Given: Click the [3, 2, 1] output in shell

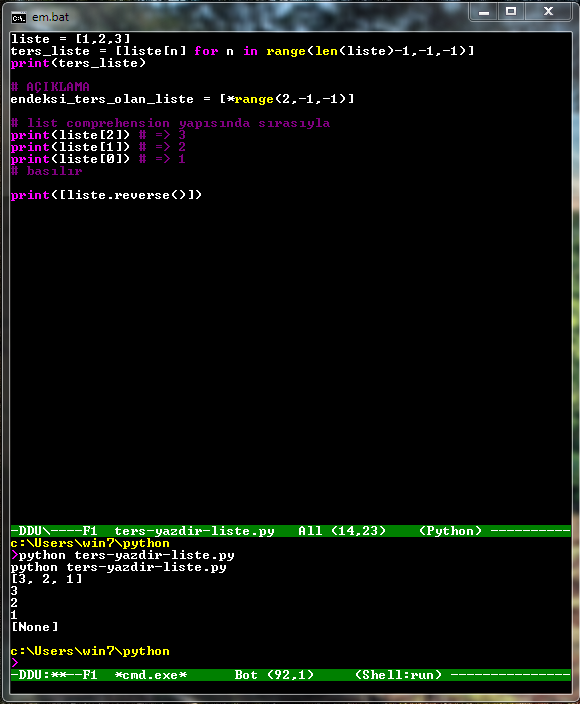Looking at the screenshot, I should click(47, 579).
